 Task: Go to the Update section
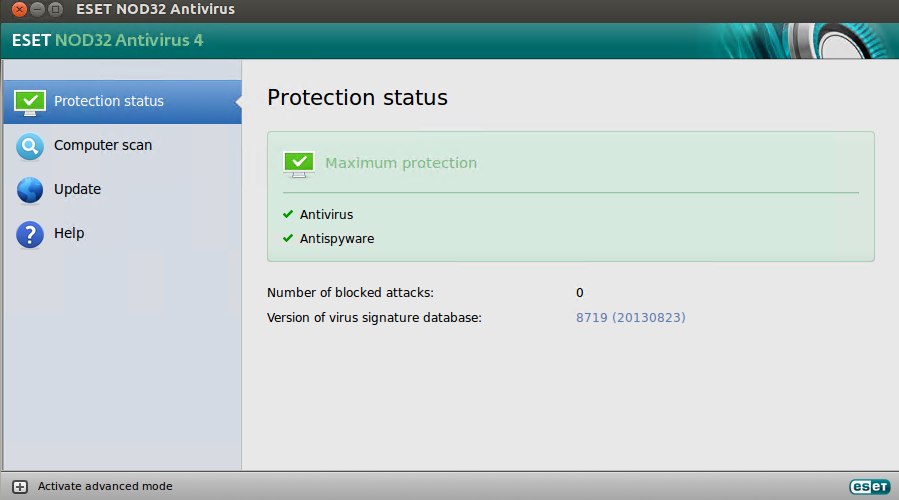(123, 190)
